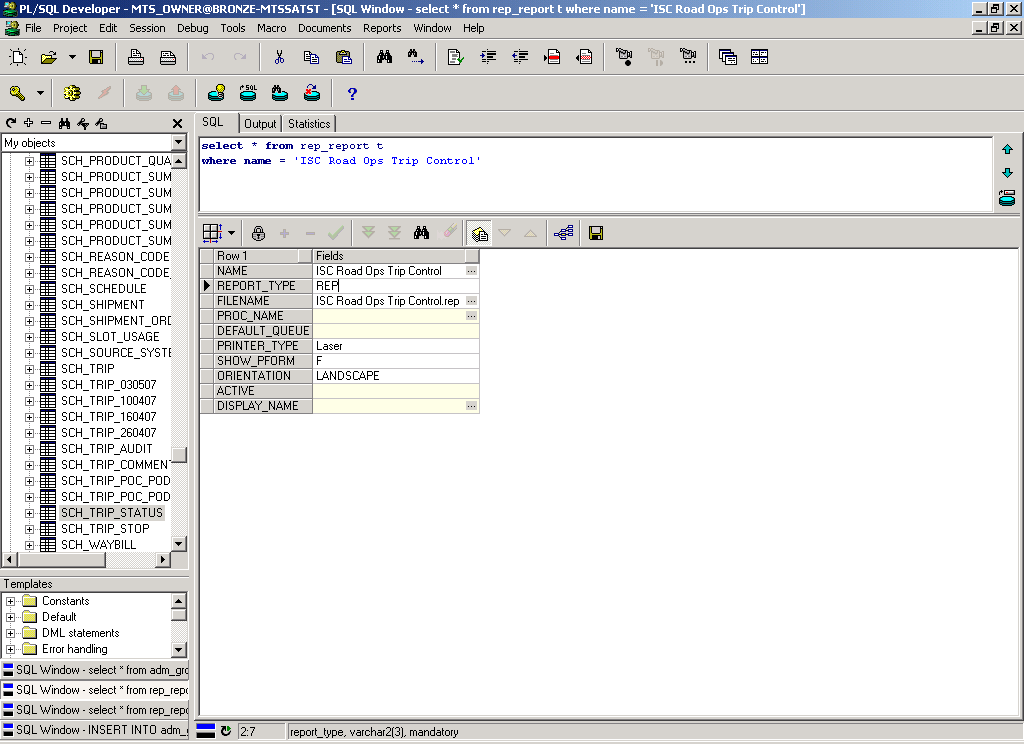The image size is (1024, 744).
Task: Save with the floppy disk toolbar icon
Action: click(x=96, y=57)
